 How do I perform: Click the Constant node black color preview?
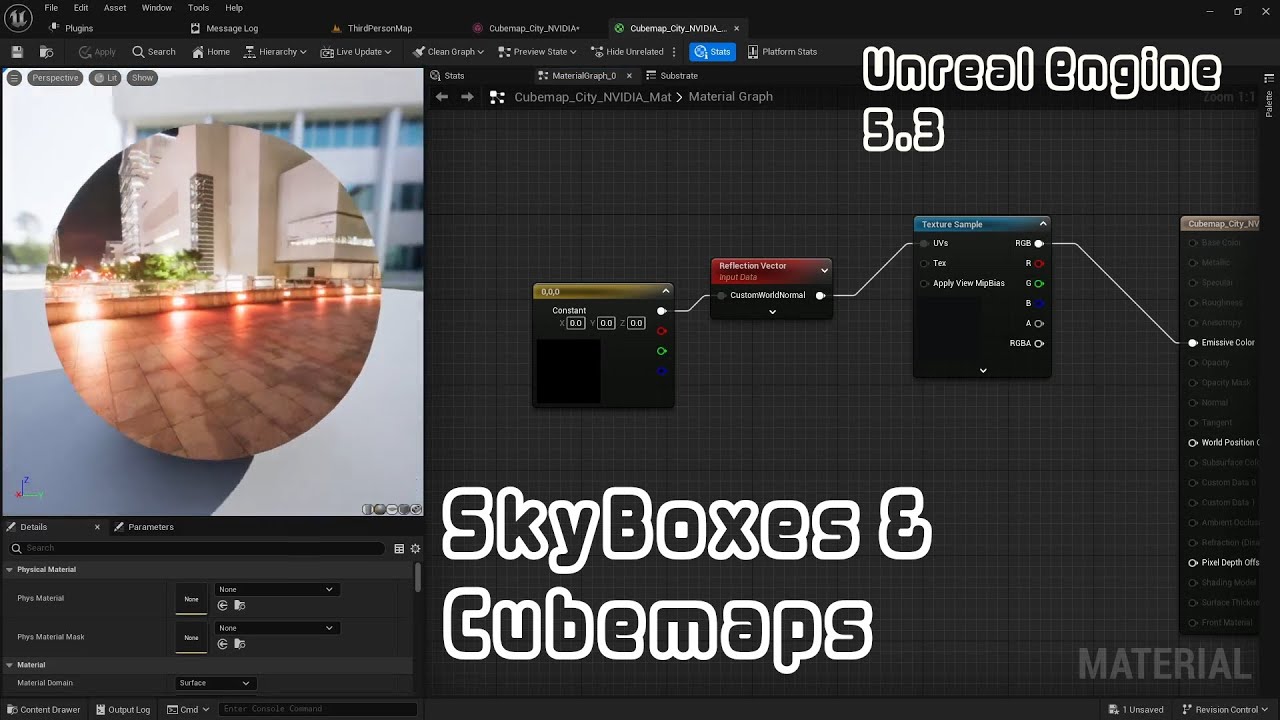[x=568, y=371]
